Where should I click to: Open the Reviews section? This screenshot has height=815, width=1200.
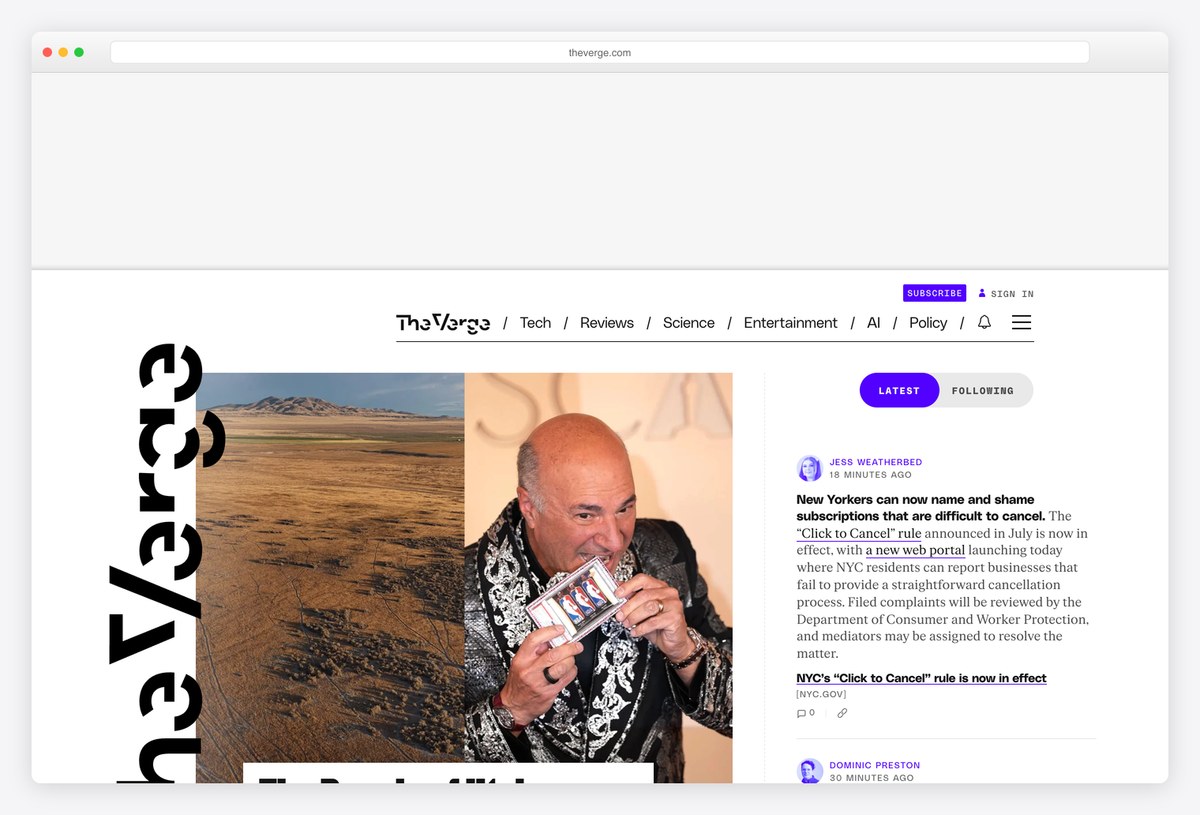(x=607, y=322)
